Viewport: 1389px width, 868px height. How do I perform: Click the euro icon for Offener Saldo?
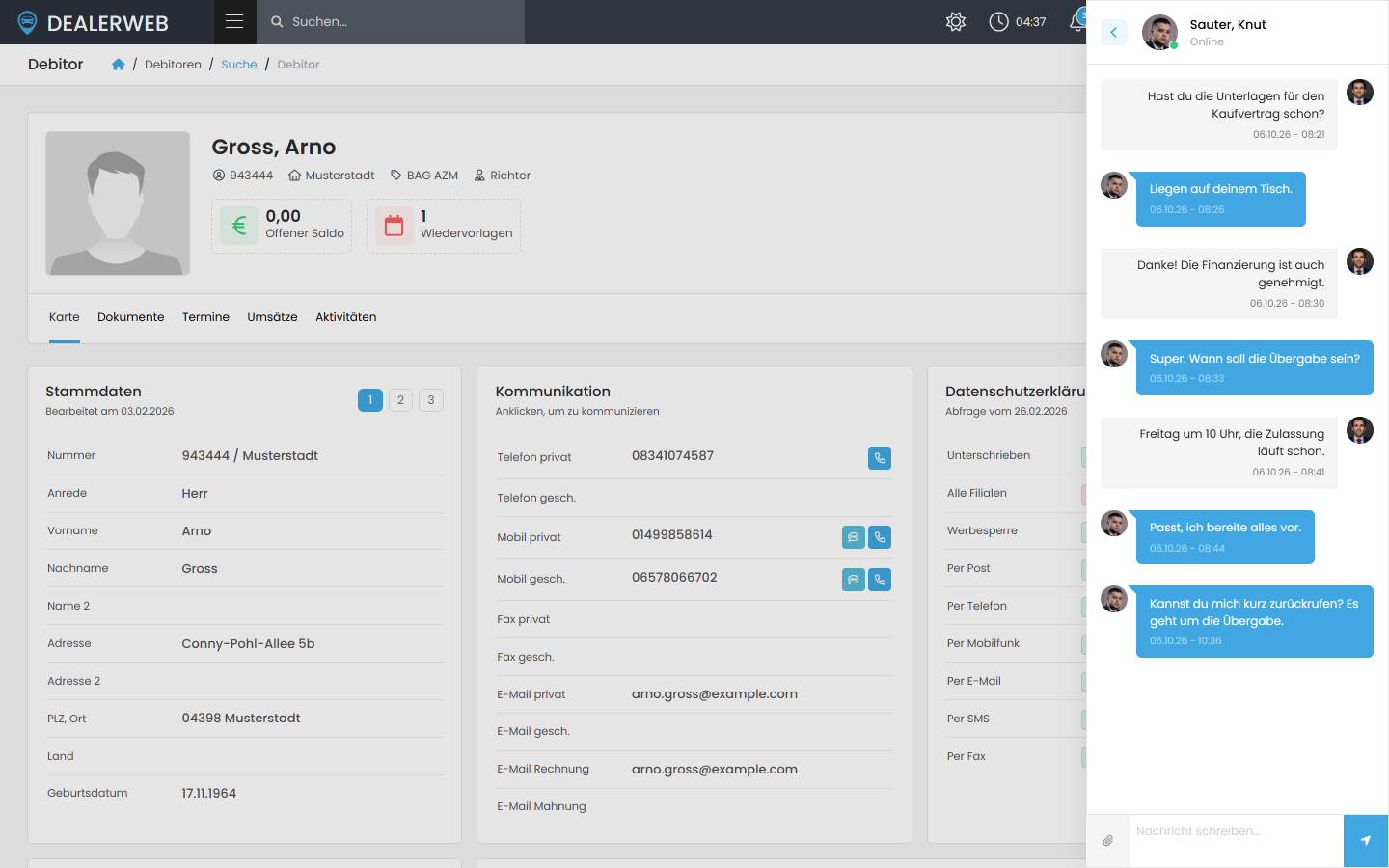239,226
